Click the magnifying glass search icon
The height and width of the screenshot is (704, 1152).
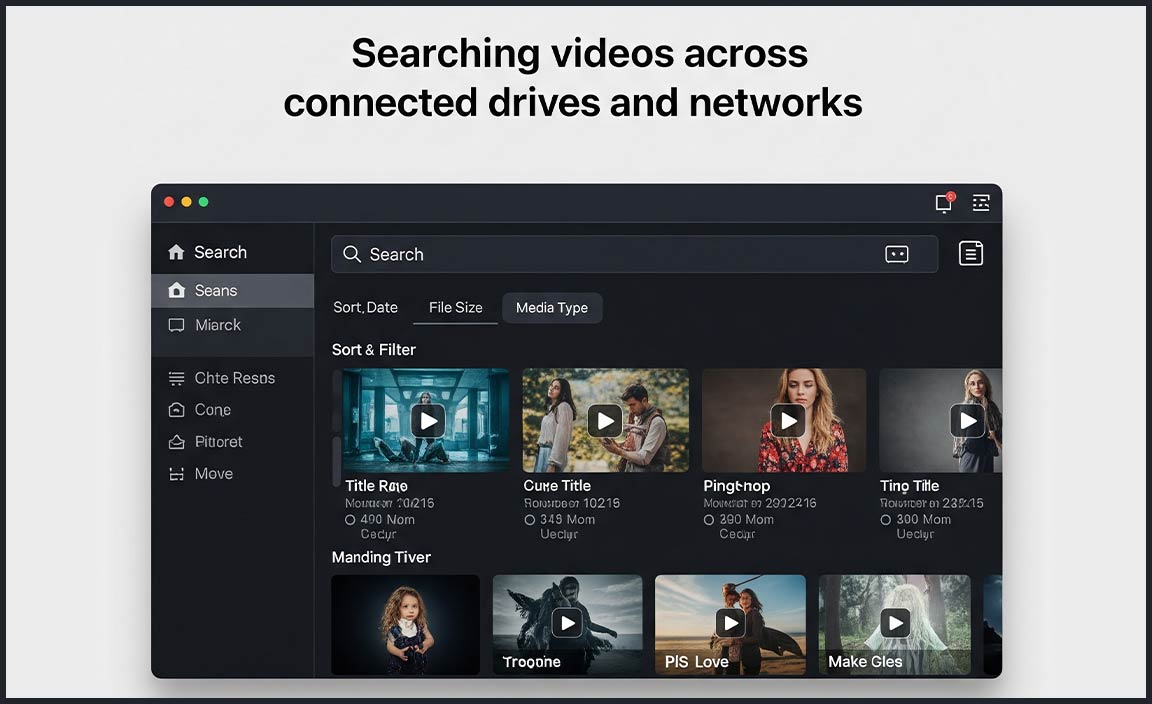tap(352, 254)
